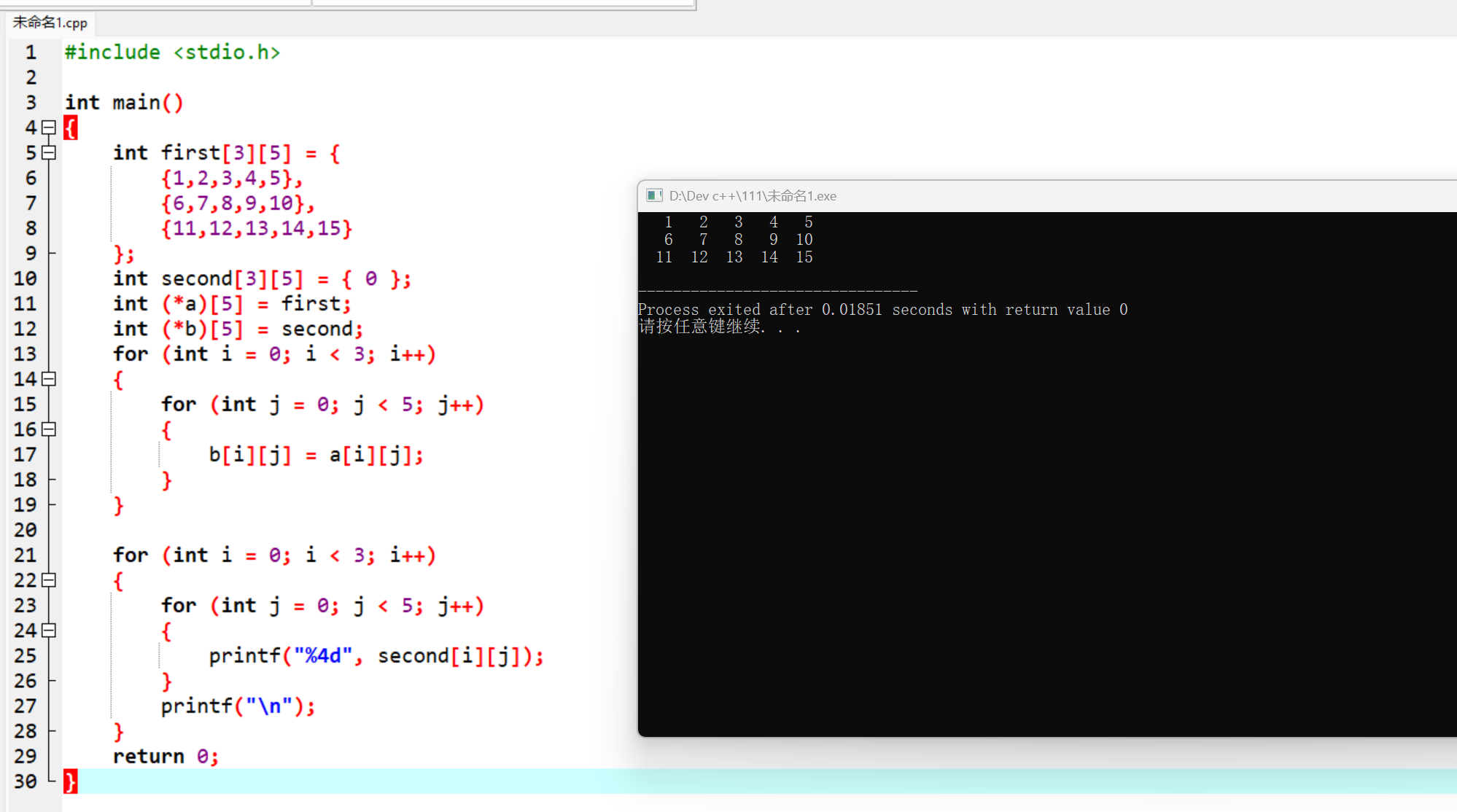Click the printf("%4d") statement on line 25

[376, 656]
